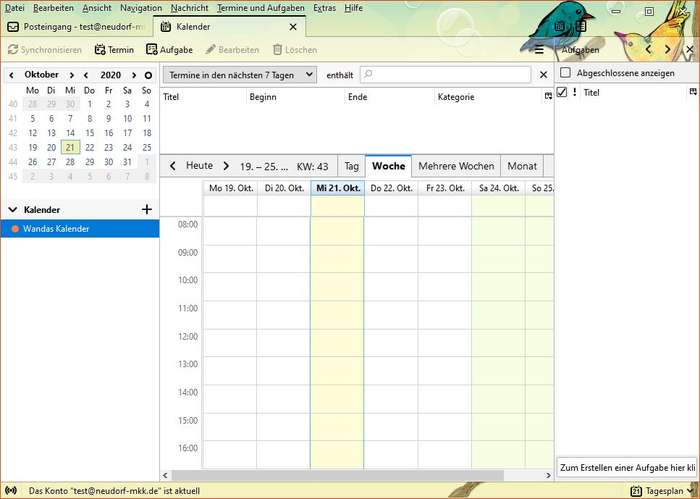The width and height of the screenshot is (700, 499).
Task: Click the completed checkbox column header in tasks
Action: click(x=562, y=92)
